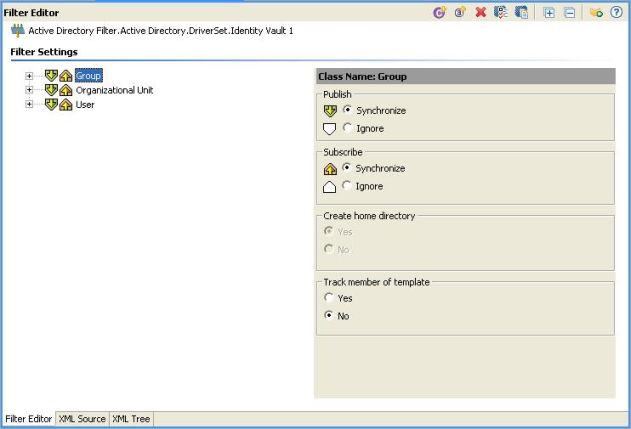Click the User row subscribe arrow icon

tap(66, 105)
